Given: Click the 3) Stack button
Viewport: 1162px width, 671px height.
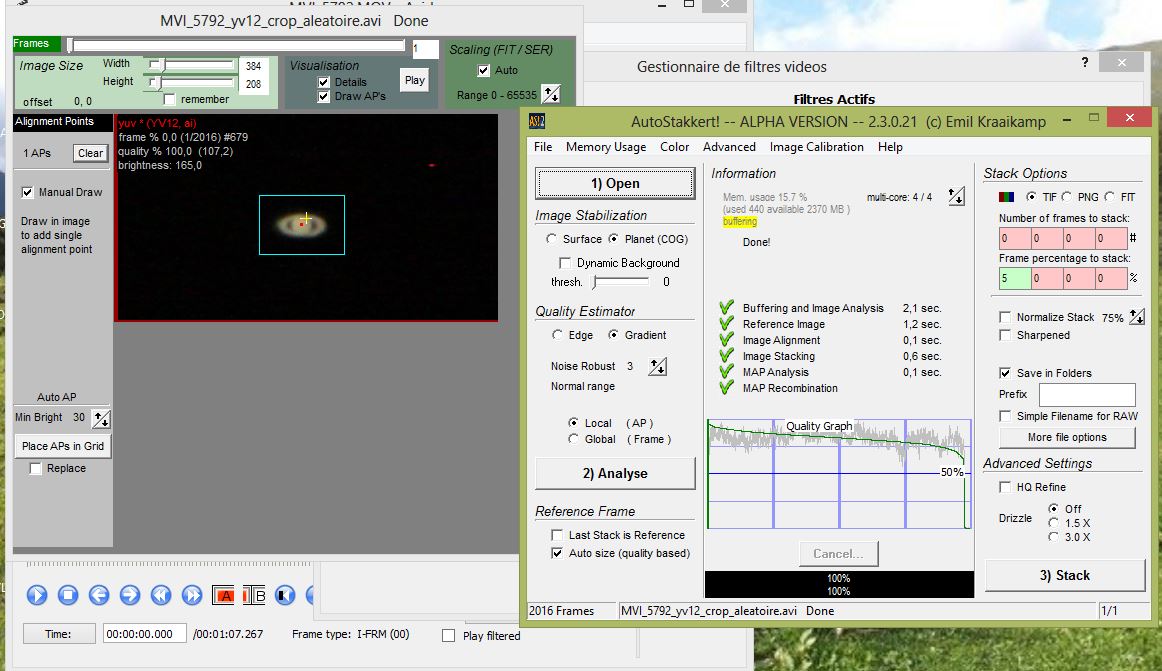Looking at the screenshot, I should (x=1065, y=575).
